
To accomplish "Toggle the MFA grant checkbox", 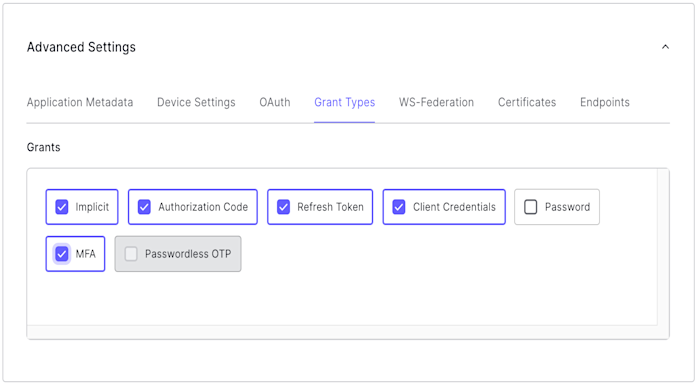I will (62, 254).
